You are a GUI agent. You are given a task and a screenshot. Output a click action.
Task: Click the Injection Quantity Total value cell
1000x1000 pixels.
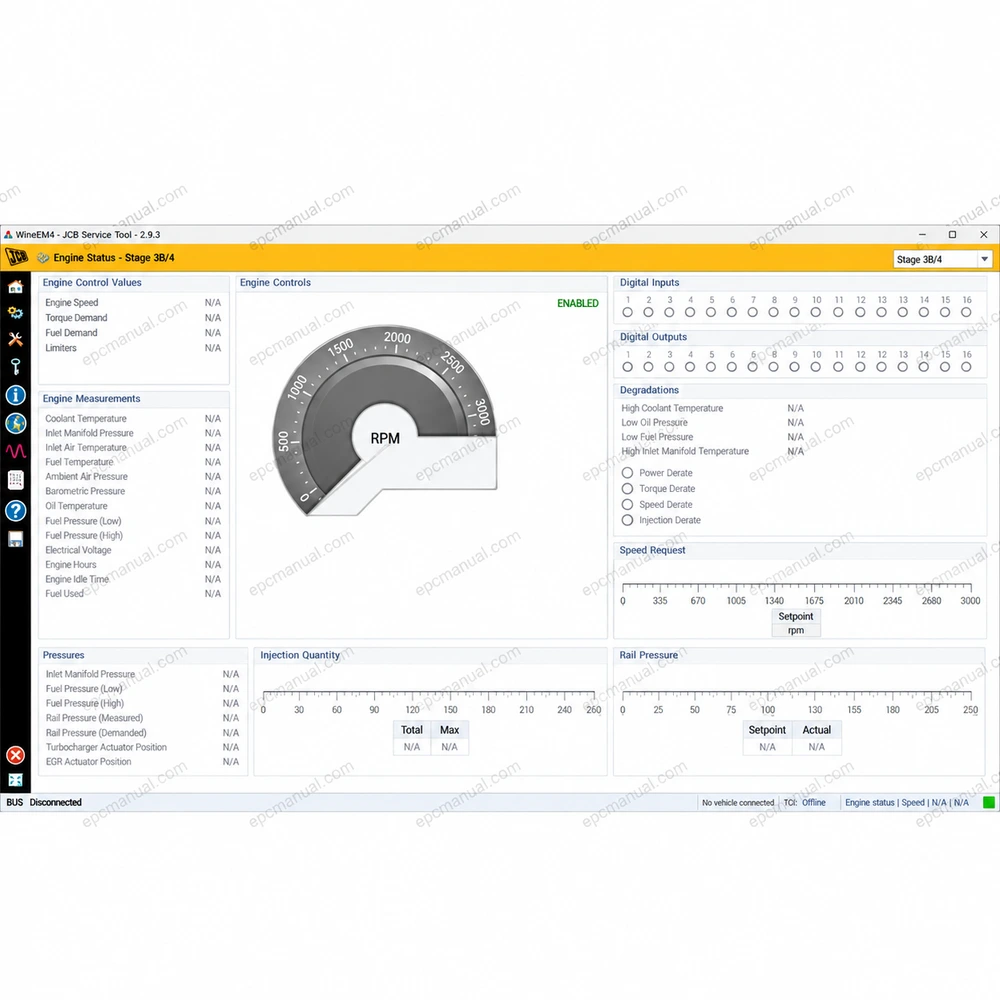coord(412,747)
